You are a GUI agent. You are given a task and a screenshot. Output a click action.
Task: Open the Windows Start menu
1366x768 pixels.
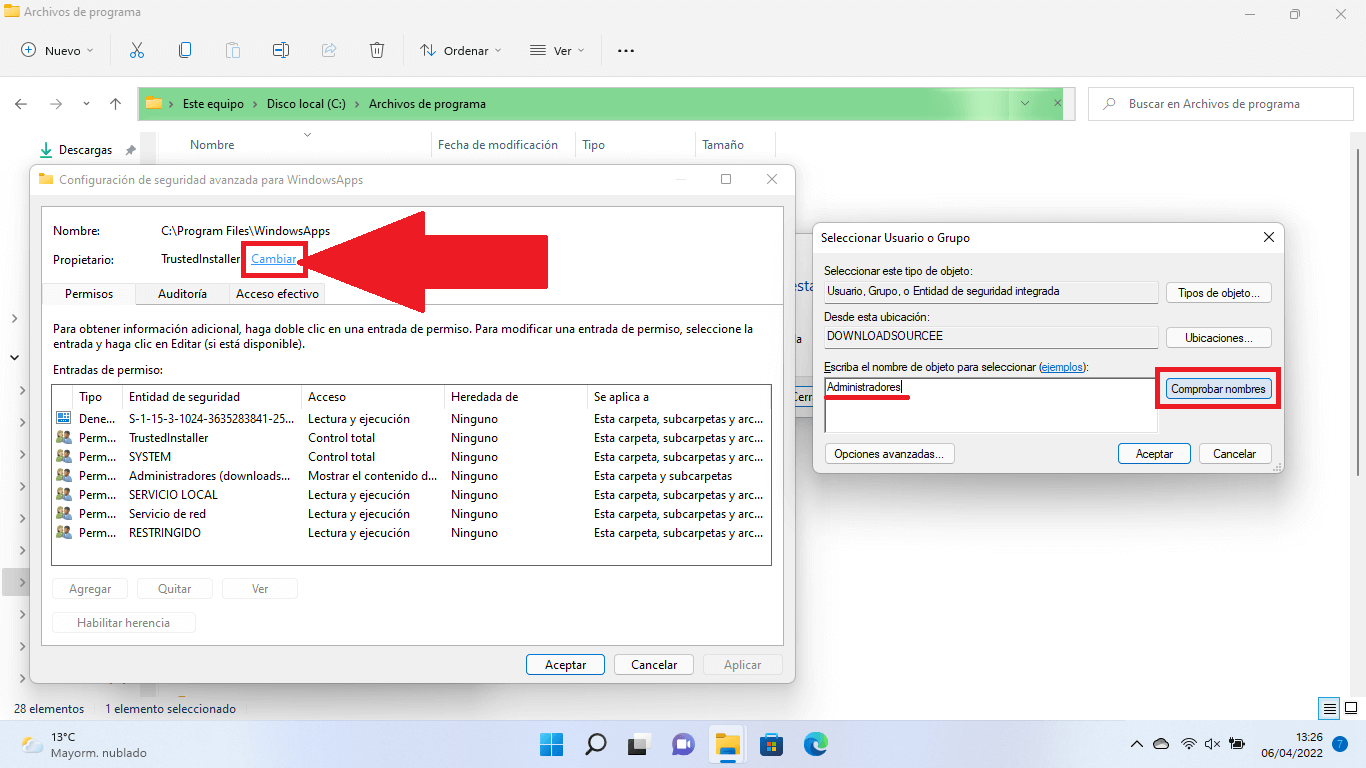552,744
